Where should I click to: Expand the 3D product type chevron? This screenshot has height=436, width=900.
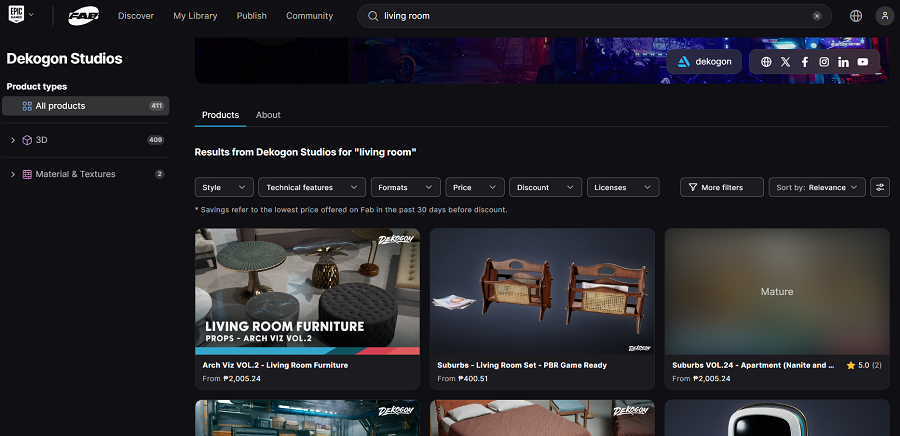[x=13, y=140]
